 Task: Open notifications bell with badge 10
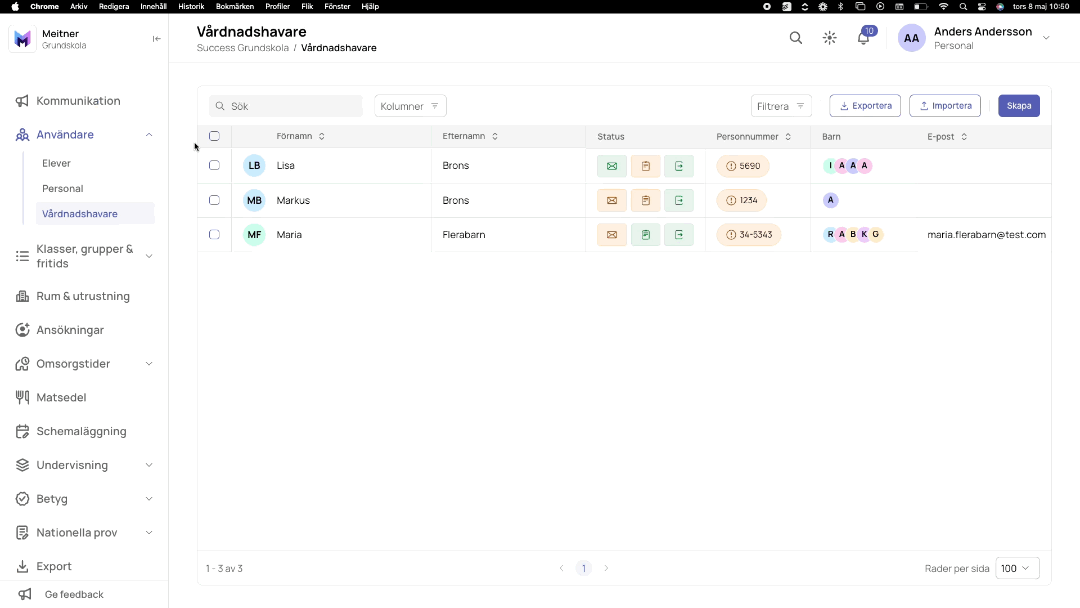point(863,38)
